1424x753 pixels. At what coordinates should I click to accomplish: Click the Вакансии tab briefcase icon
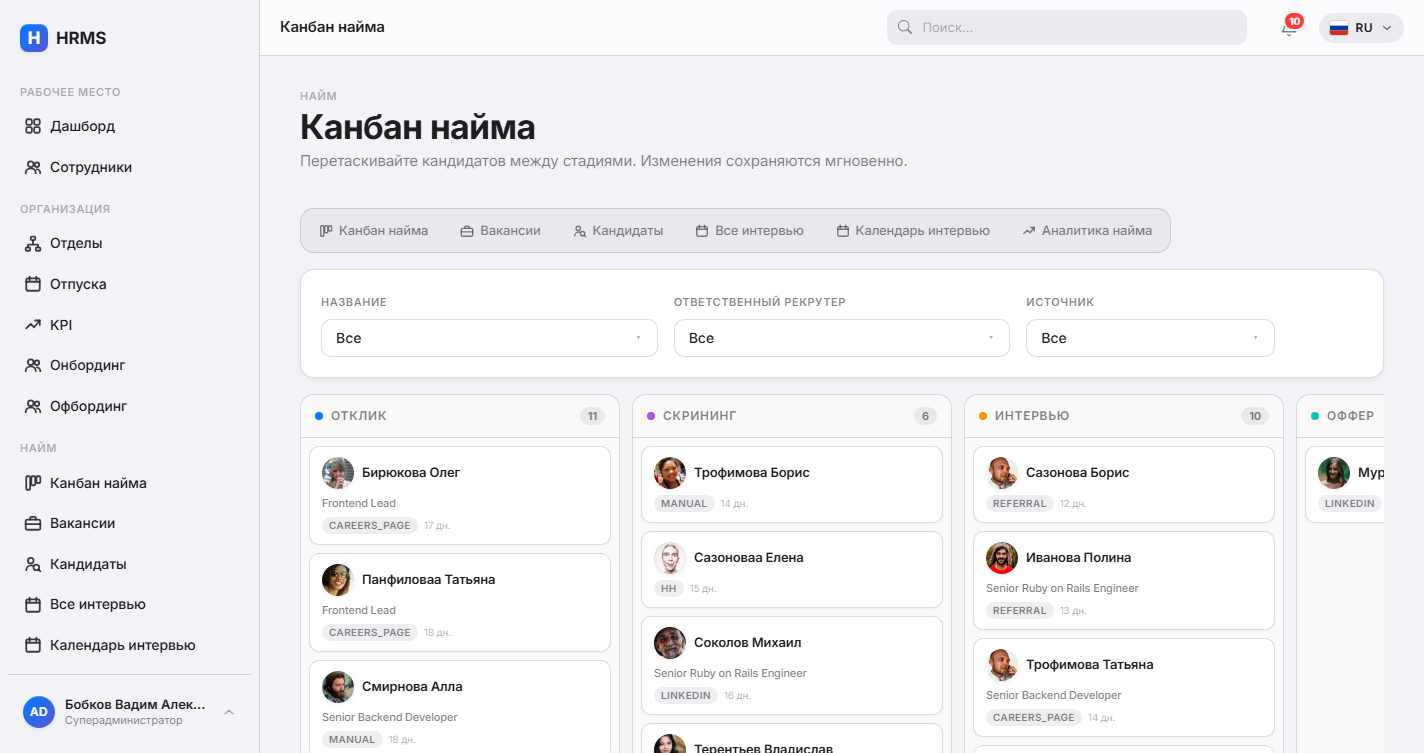coord(467,231)
